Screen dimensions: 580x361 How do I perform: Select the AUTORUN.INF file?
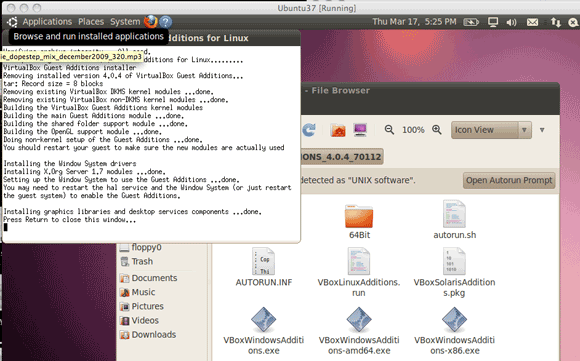(x=264, y=267)
